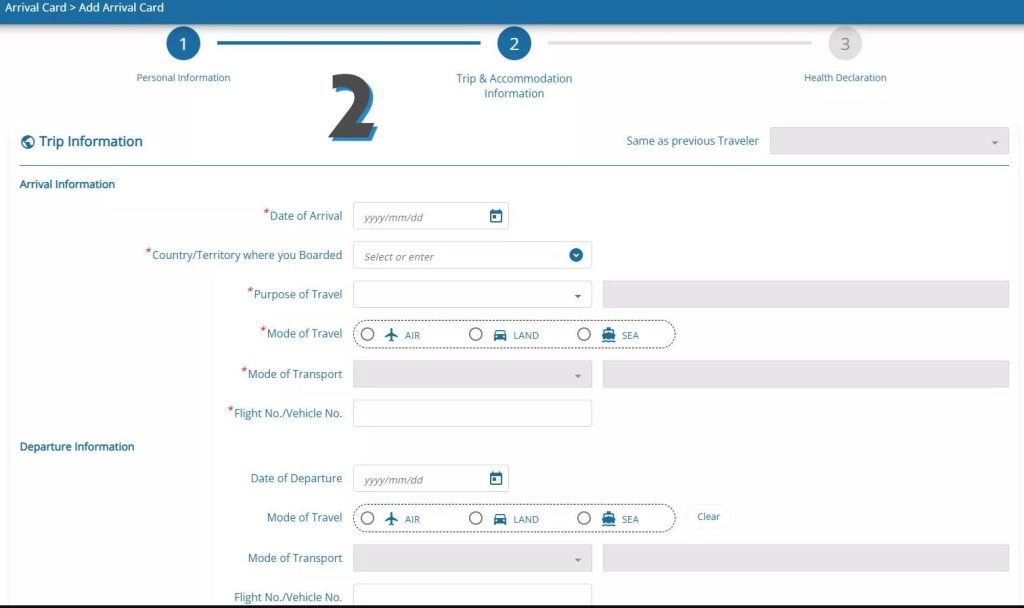Image resolution: width=1024 pixels, height=608 pixels.
Task: Open the Purpose of Travel dropdown
Action: tap(577, 295)
